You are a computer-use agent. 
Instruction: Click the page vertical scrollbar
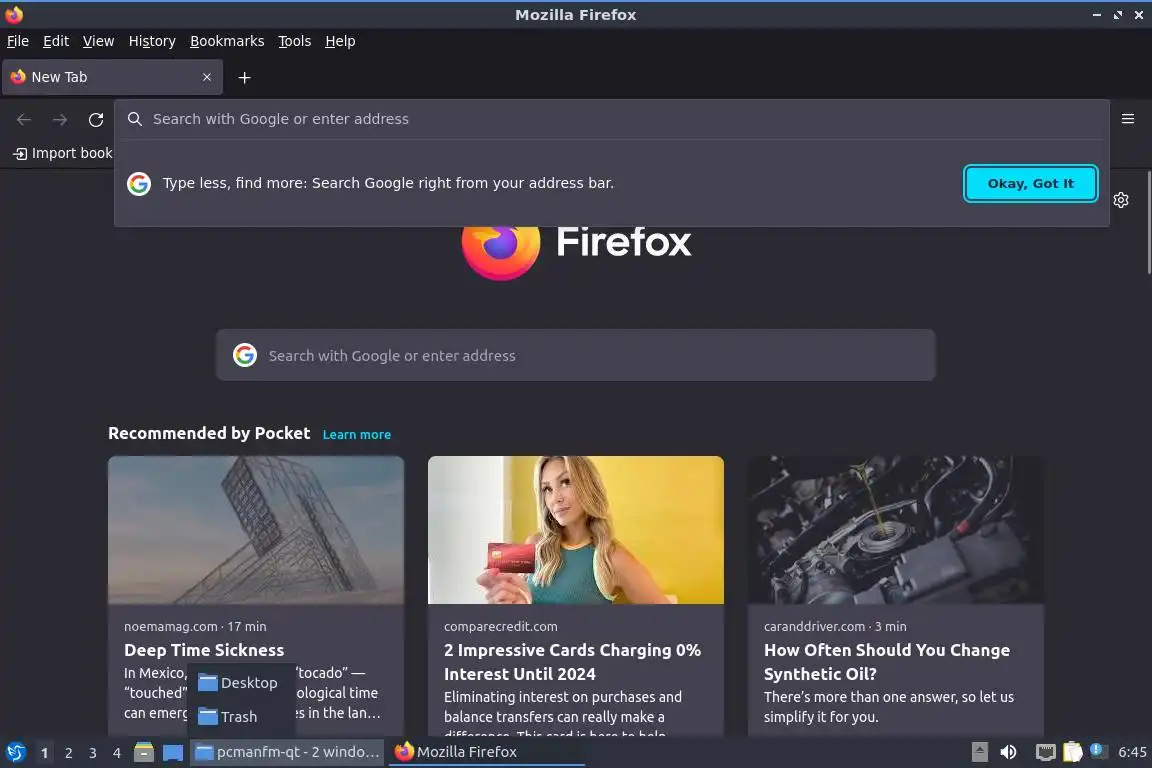click(1148, 223)
